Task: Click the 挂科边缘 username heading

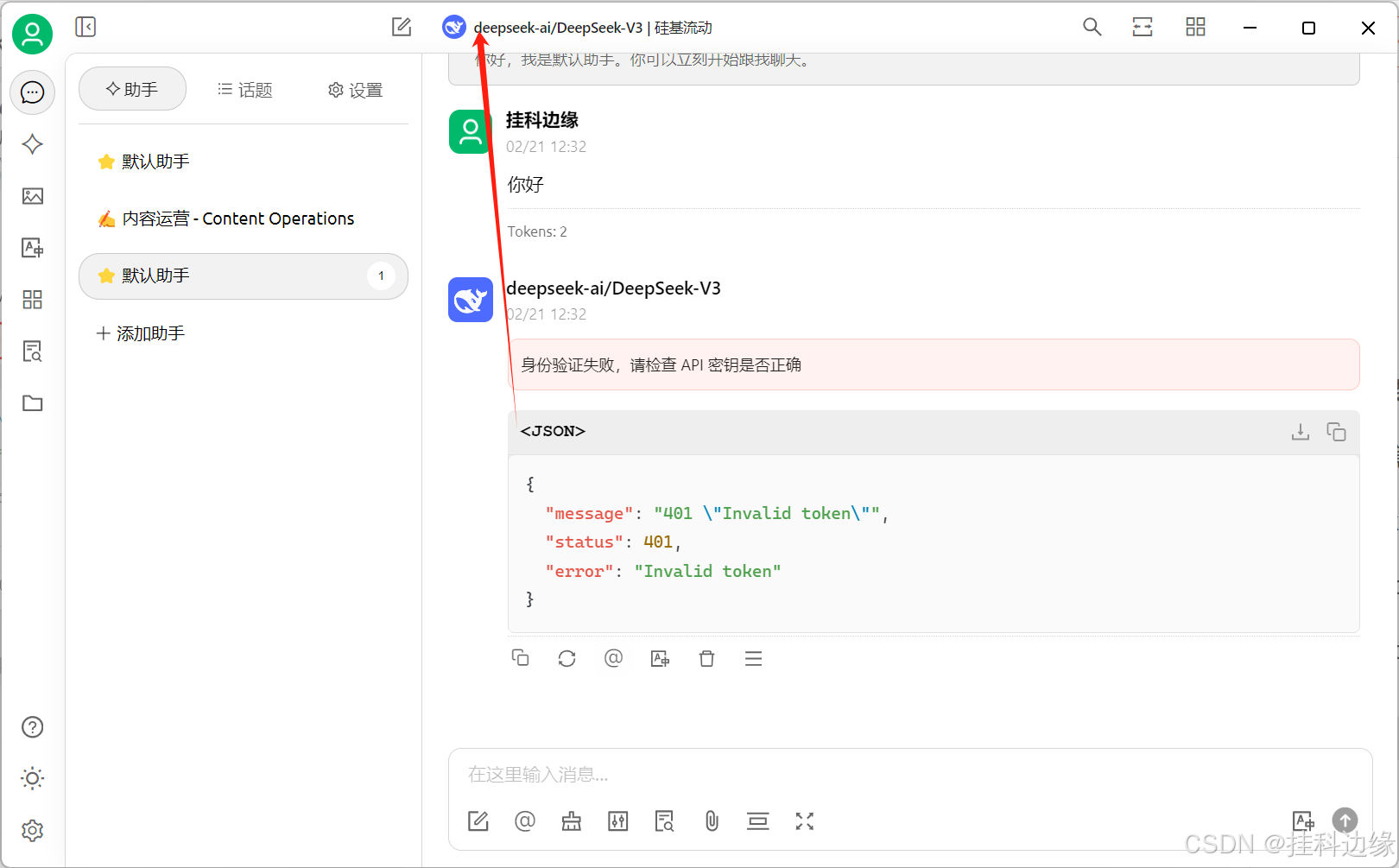Action: pos(542,120)
